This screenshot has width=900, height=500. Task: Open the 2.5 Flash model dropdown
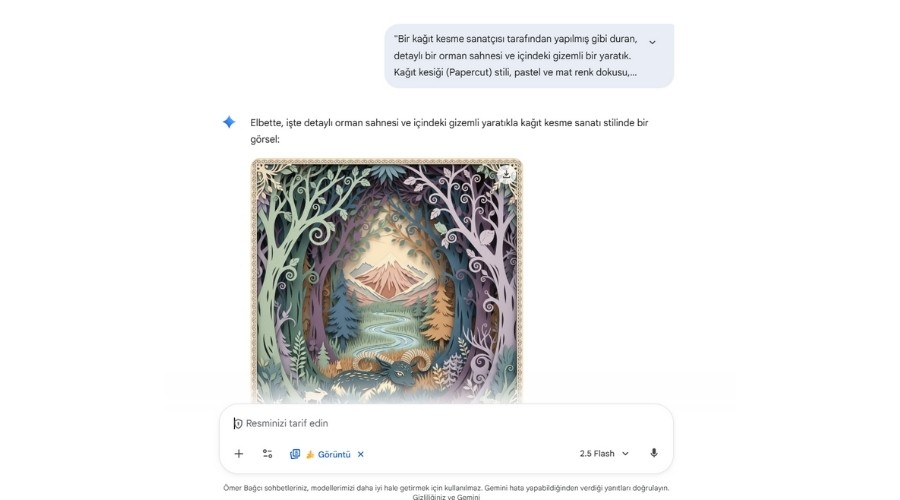604,454
